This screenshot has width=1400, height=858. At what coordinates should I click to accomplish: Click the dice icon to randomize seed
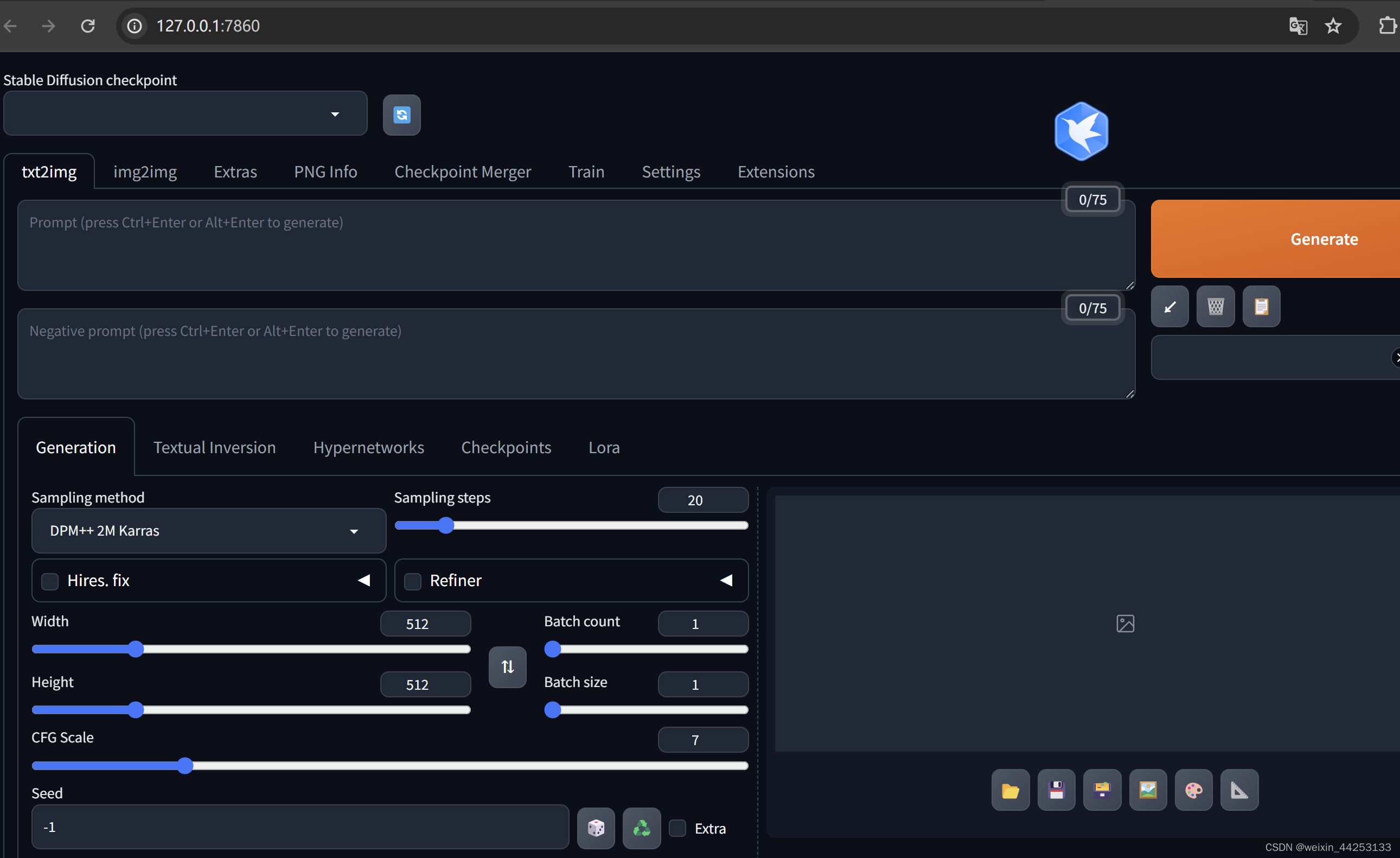(596, 828)
